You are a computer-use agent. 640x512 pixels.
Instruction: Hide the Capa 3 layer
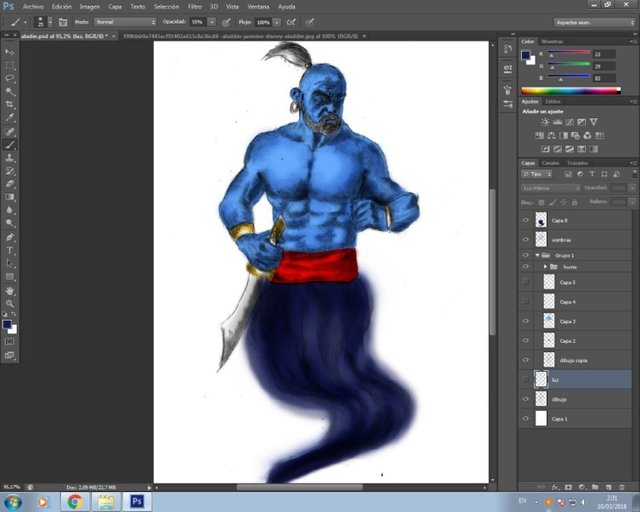pyautogui.click(x=526, y=321)
